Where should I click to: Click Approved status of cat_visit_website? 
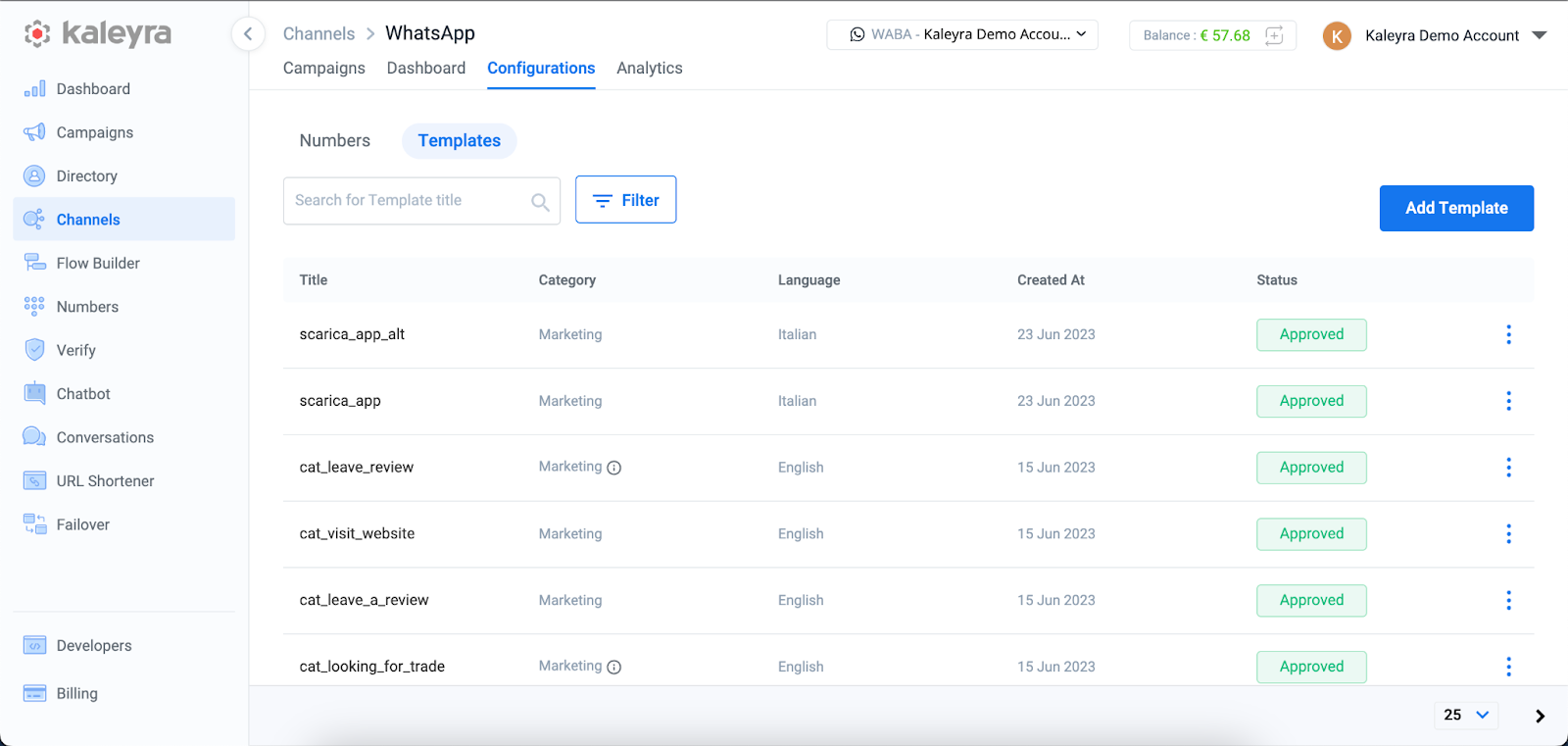coord(1311,534)
